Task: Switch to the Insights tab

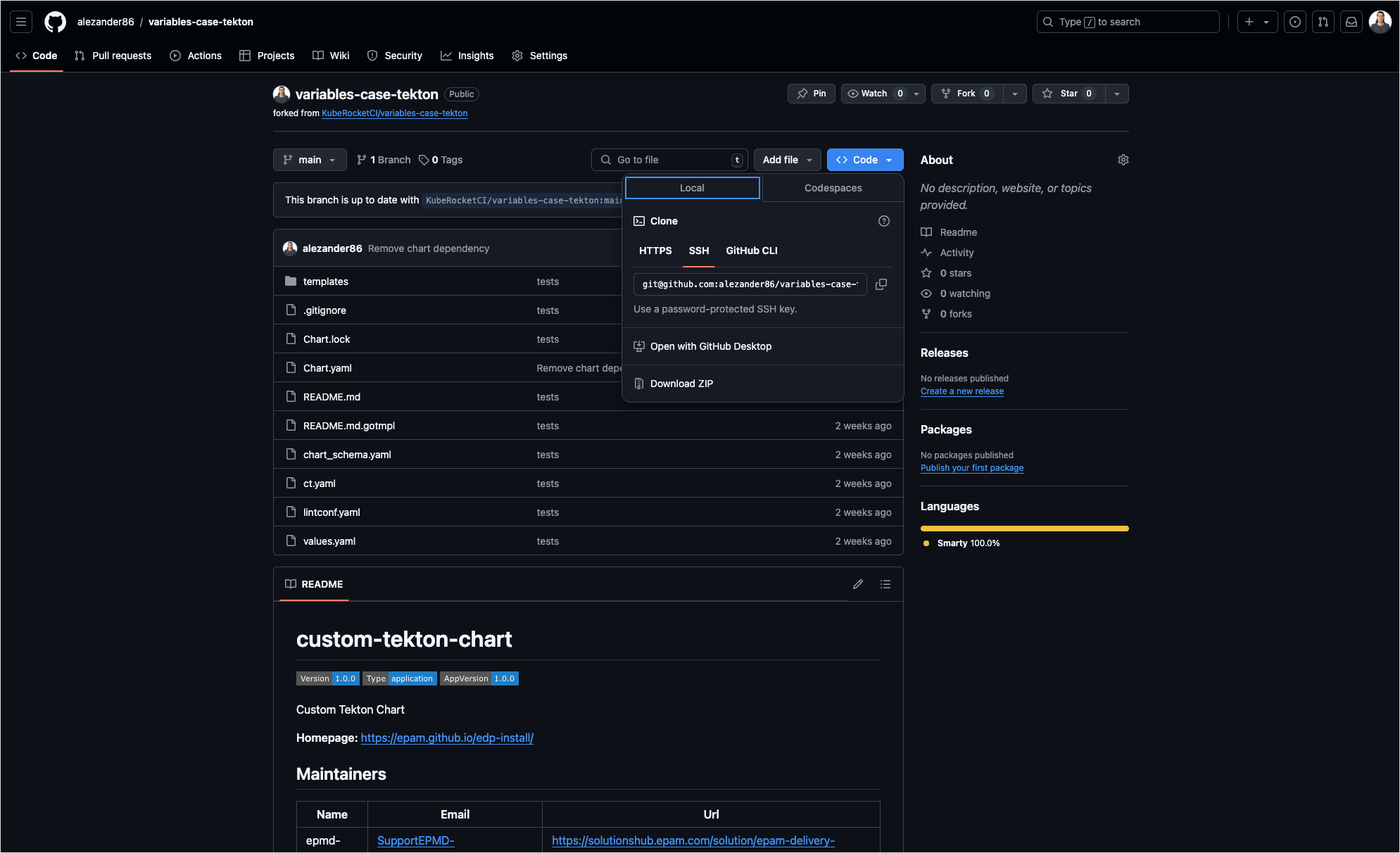Action: (x=467, y=56)
